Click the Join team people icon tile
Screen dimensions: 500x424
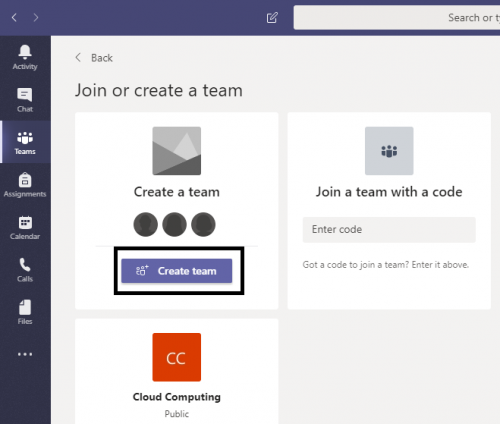[389, 151]
